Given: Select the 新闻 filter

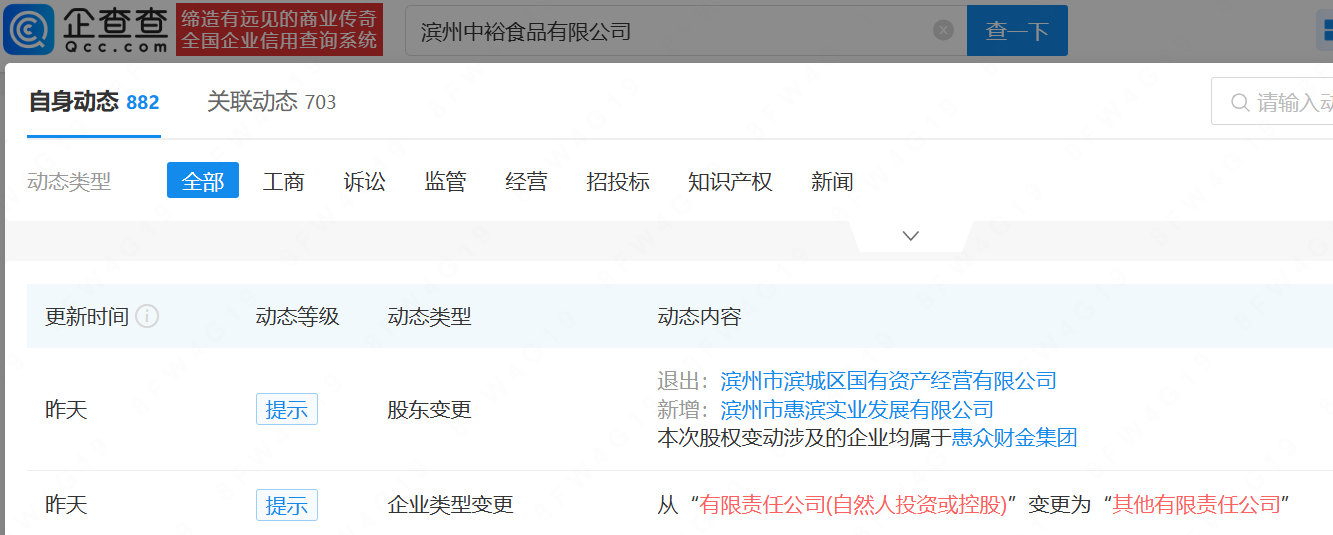Looking at the screenshot, I should [x=832, y=181].
